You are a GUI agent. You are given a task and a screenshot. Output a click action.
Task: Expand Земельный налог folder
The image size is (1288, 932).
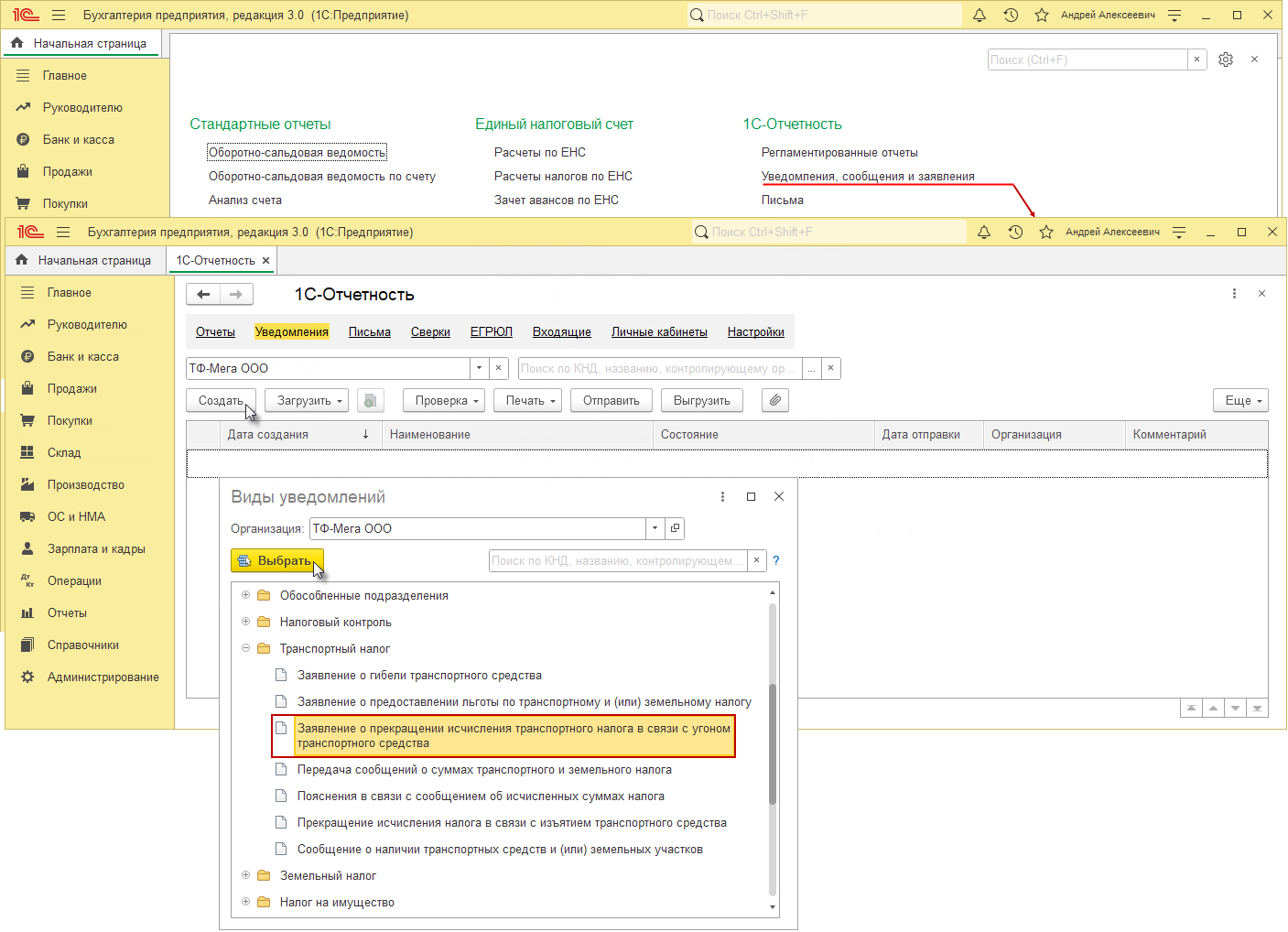point(245,875)
